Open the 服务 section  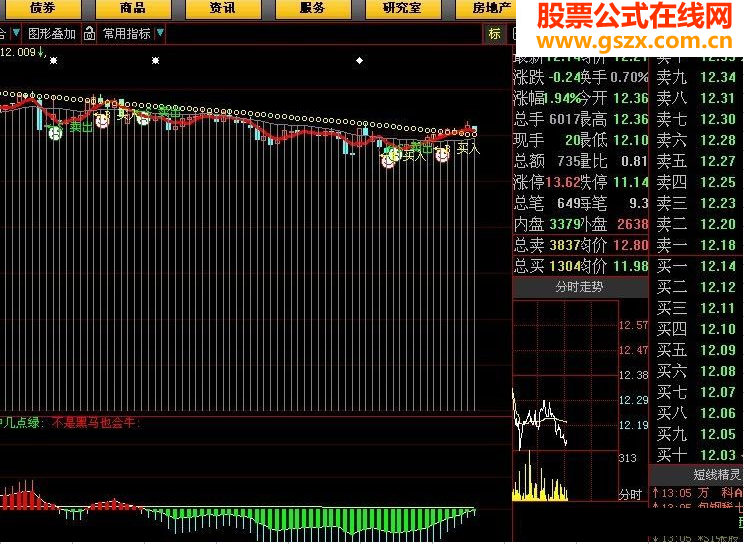click(x=313, y=9)
